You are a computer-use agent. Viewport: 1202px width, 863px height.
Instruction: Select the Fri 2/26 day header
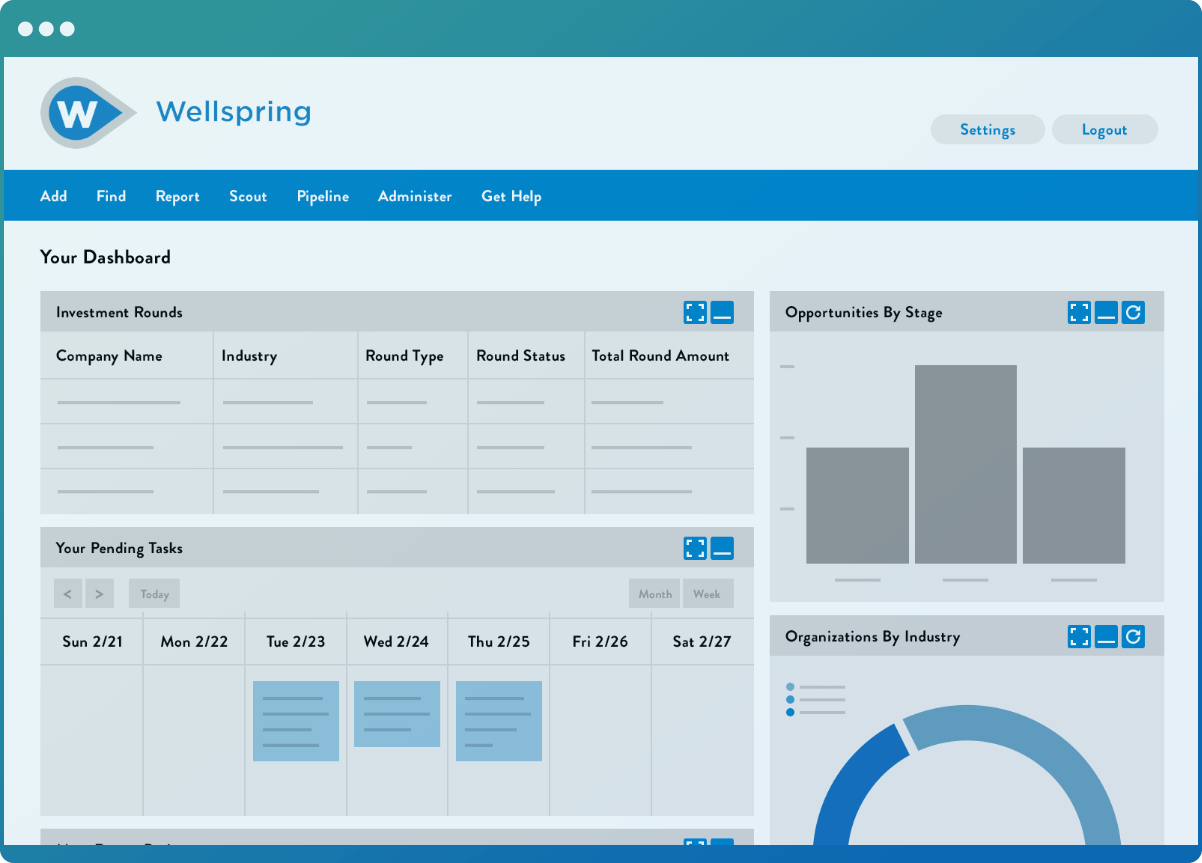[600, 641]
